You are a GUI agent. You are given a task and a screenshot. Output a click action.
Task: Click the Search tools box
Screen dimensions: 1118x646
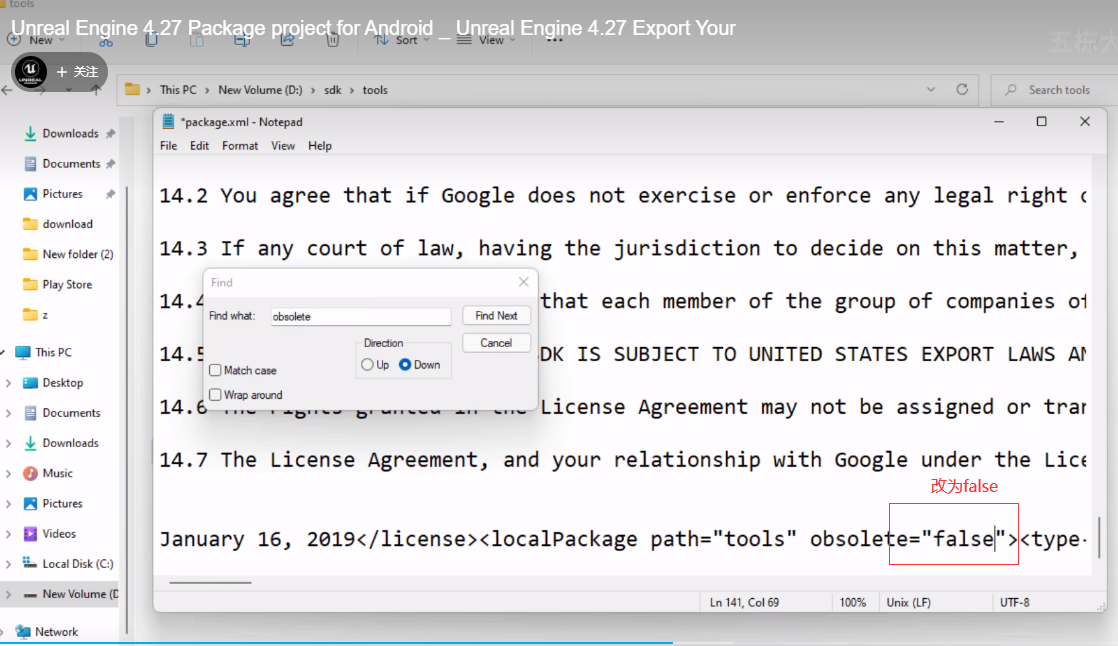(1054, 90)
